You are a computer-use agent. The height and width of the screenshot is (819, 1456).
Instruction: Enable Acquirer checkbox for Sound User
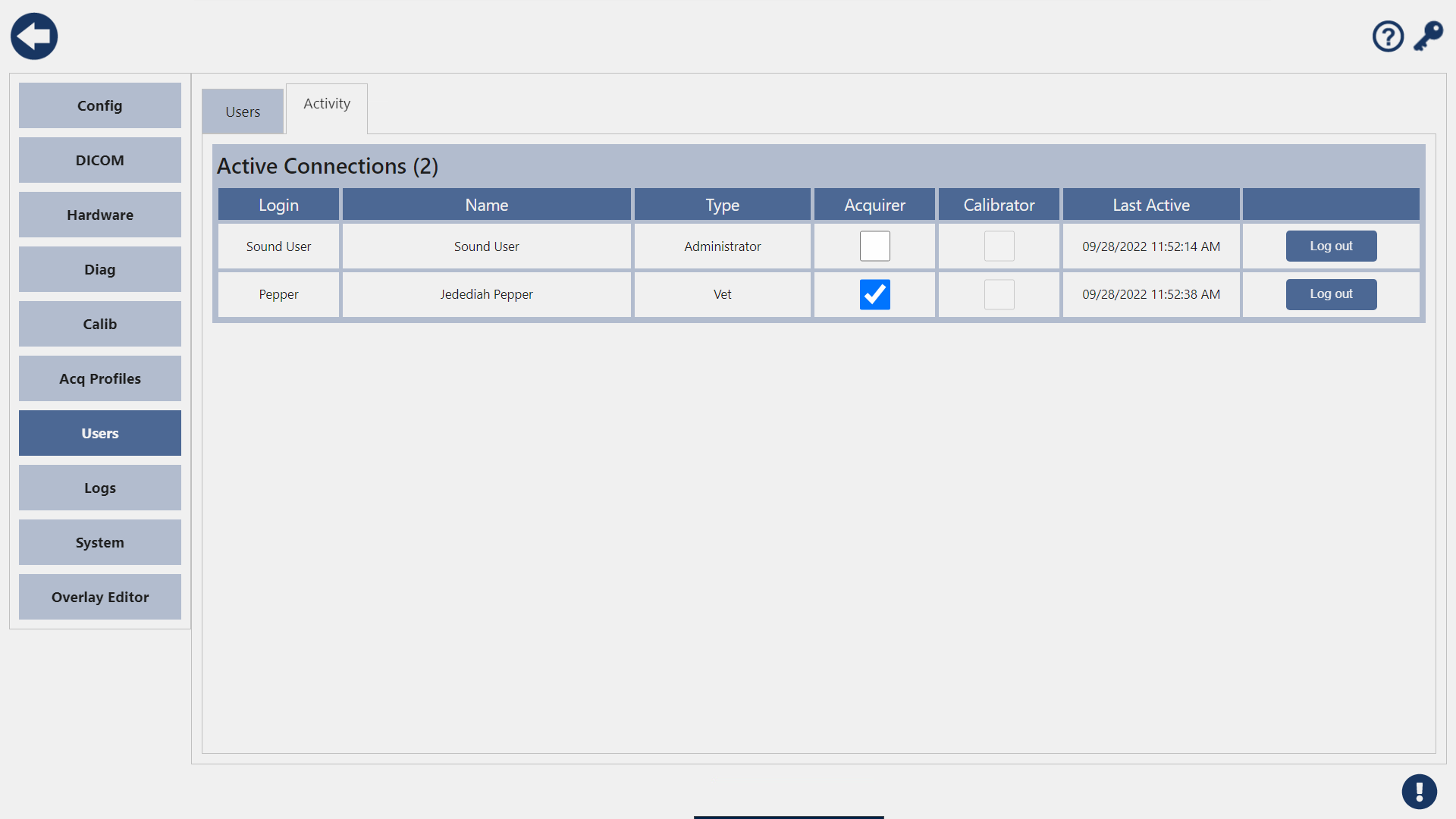[x=874, y=246]
